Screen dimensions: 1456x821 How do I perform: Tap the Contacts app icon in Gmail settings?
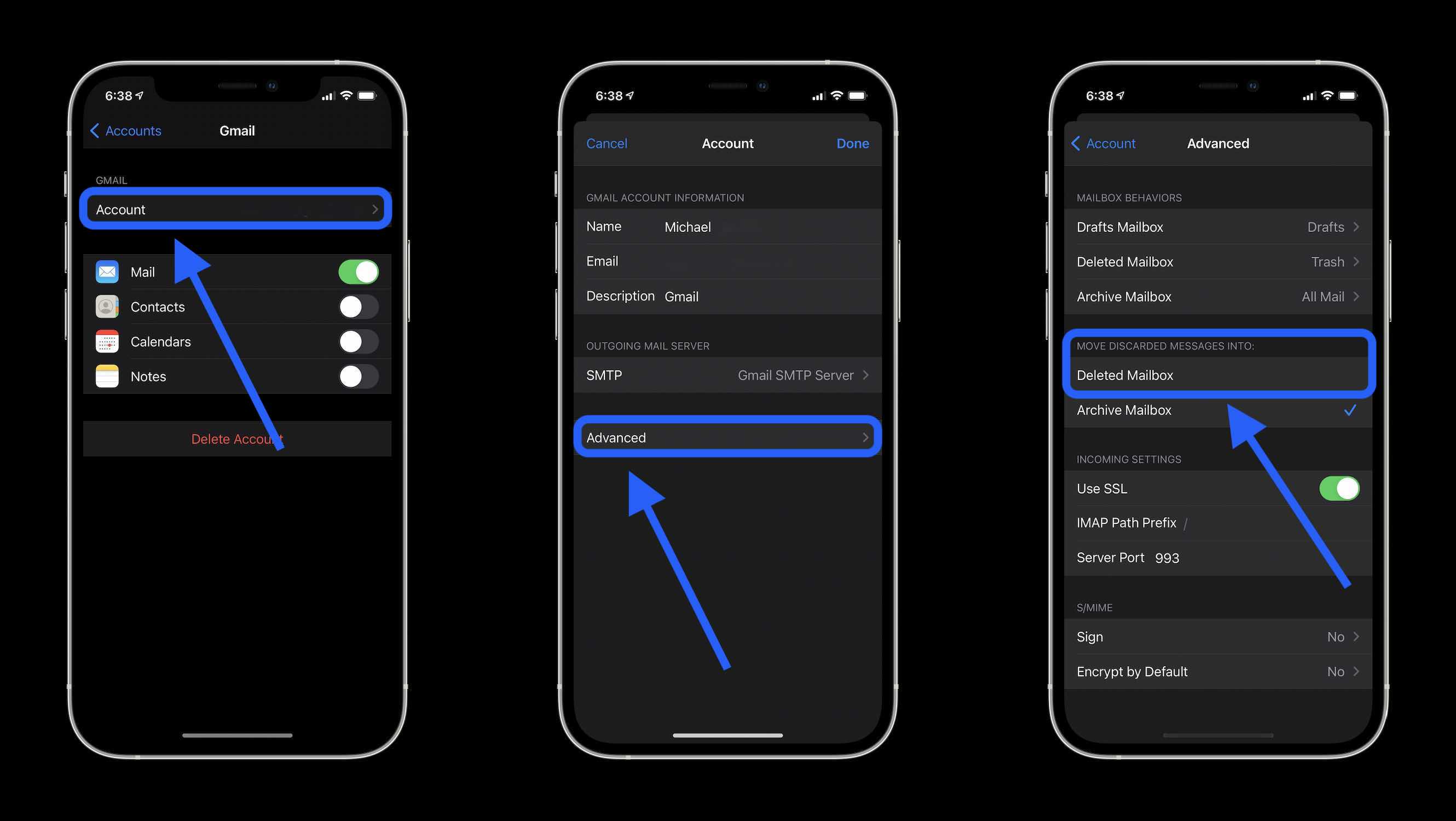(x=109, y=306)
